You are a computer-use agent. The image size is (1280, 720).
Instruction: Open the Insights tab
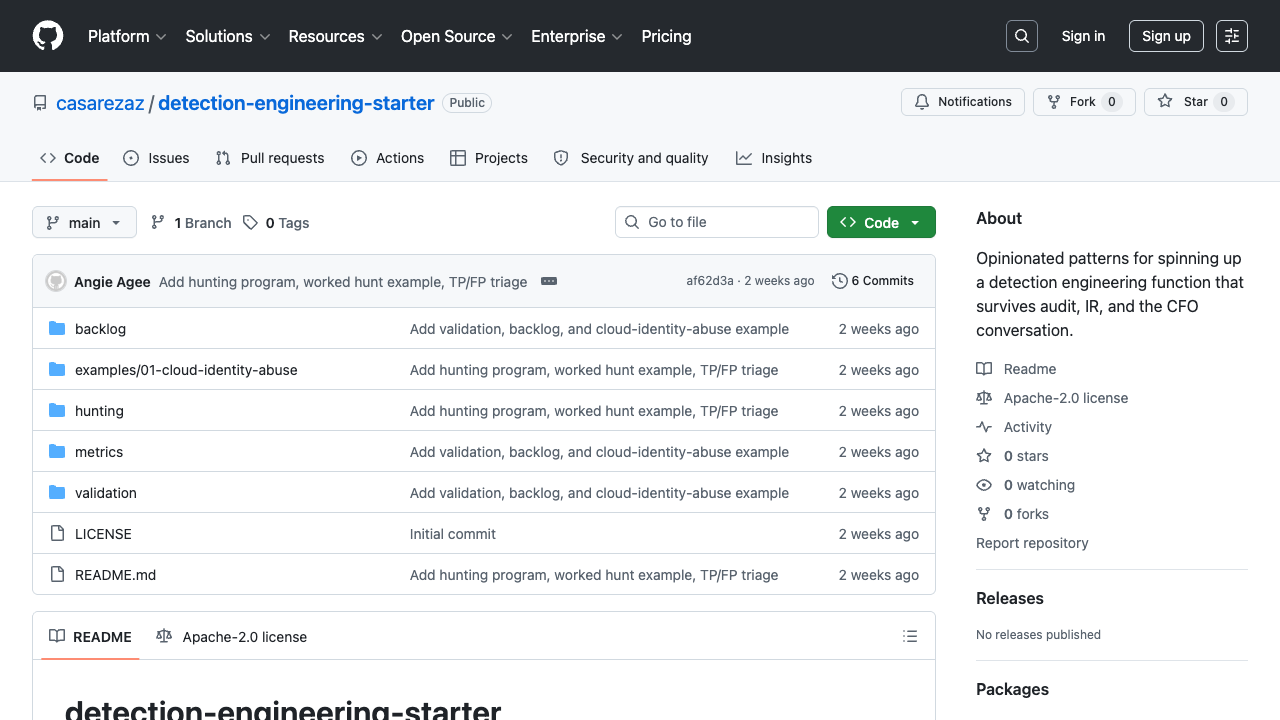click(x=774, y=158)
